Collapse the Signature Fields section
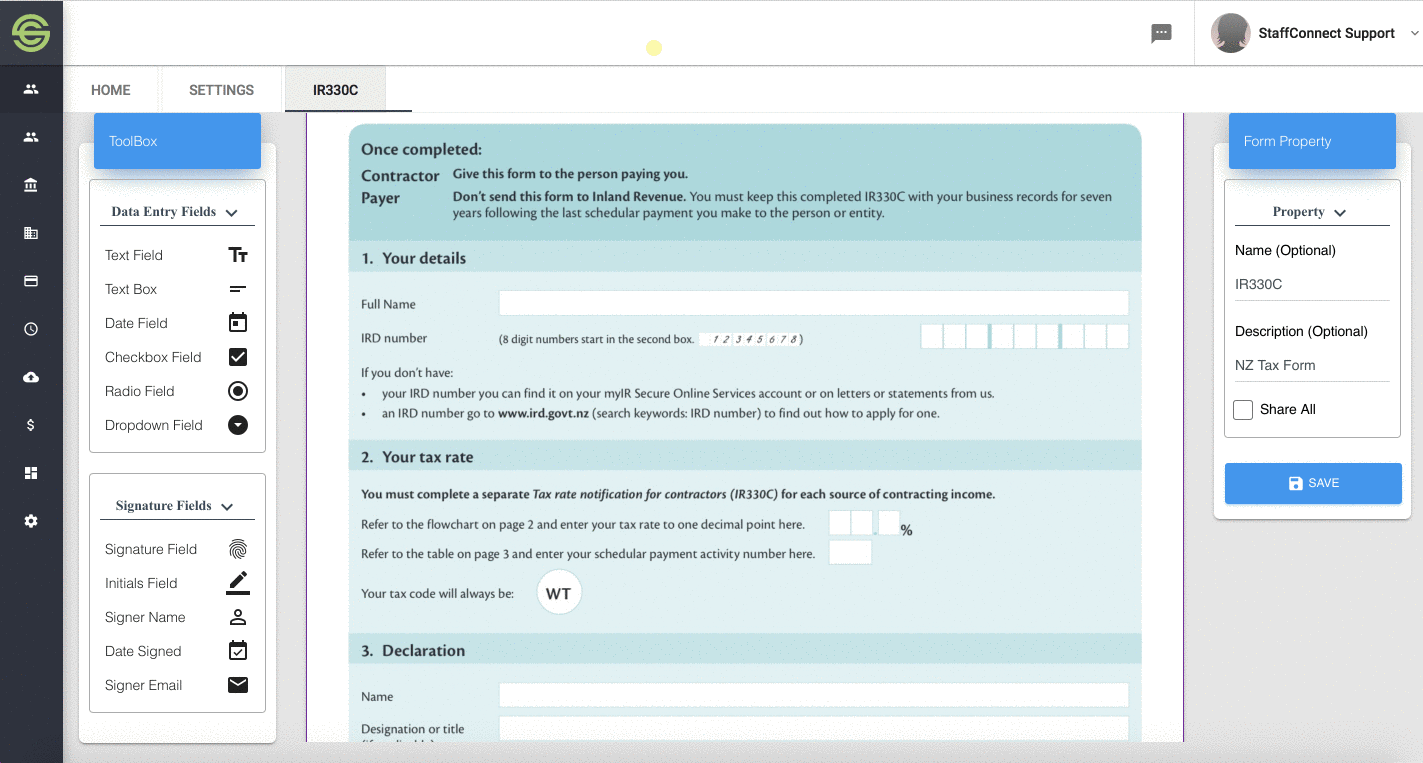Image resolution: width=1423 pixels, height=763 pixels. click(227, 507)
